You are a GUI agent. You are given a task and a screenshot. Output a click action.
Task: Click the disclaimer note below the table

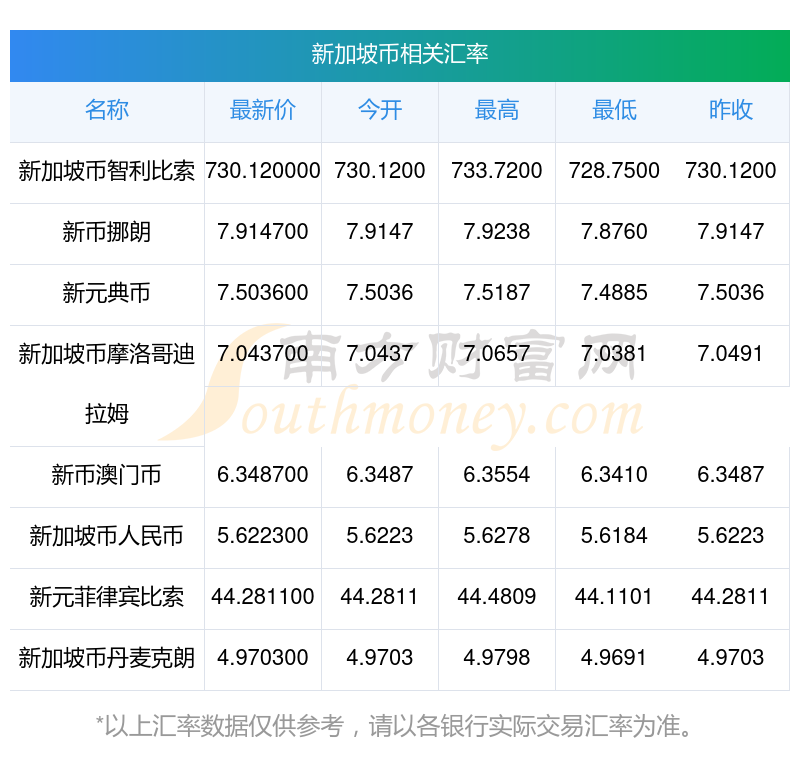click(394, 726)
